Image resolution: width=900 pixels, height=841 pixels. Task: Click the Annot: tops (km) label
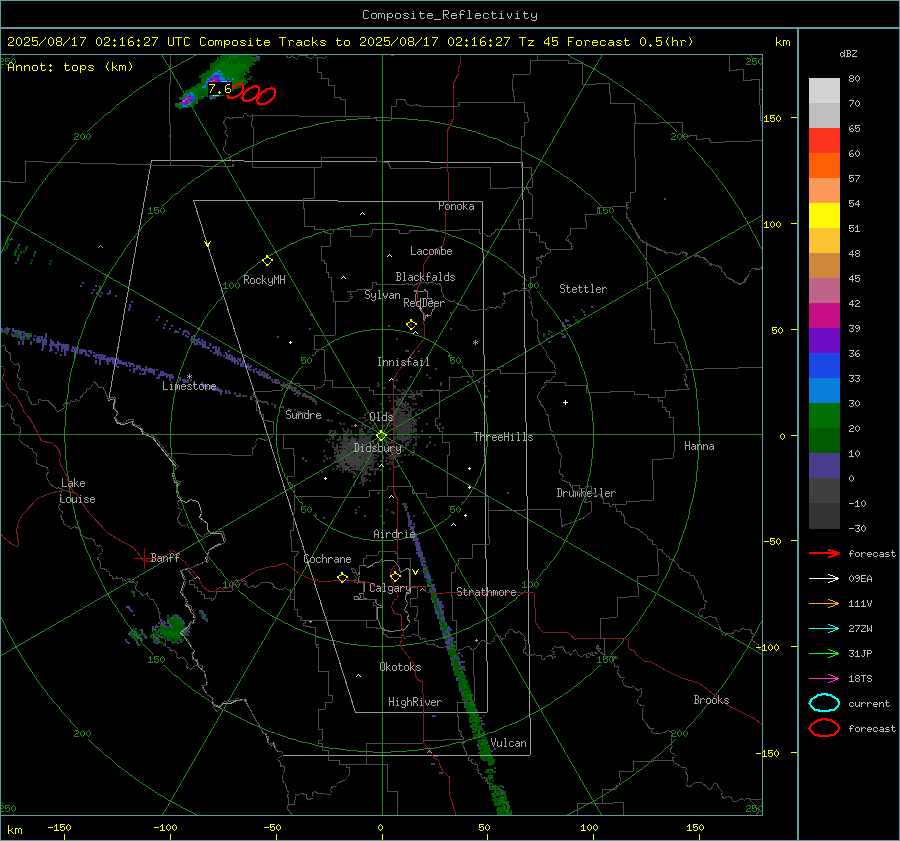pyautogui.click(x=70, y=67)
